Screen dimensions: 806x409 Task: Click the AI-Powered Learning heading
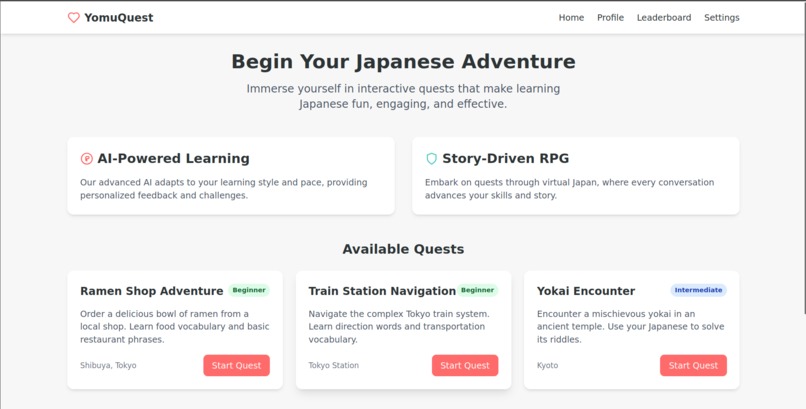pyautogui.click(x=173, y=158)
